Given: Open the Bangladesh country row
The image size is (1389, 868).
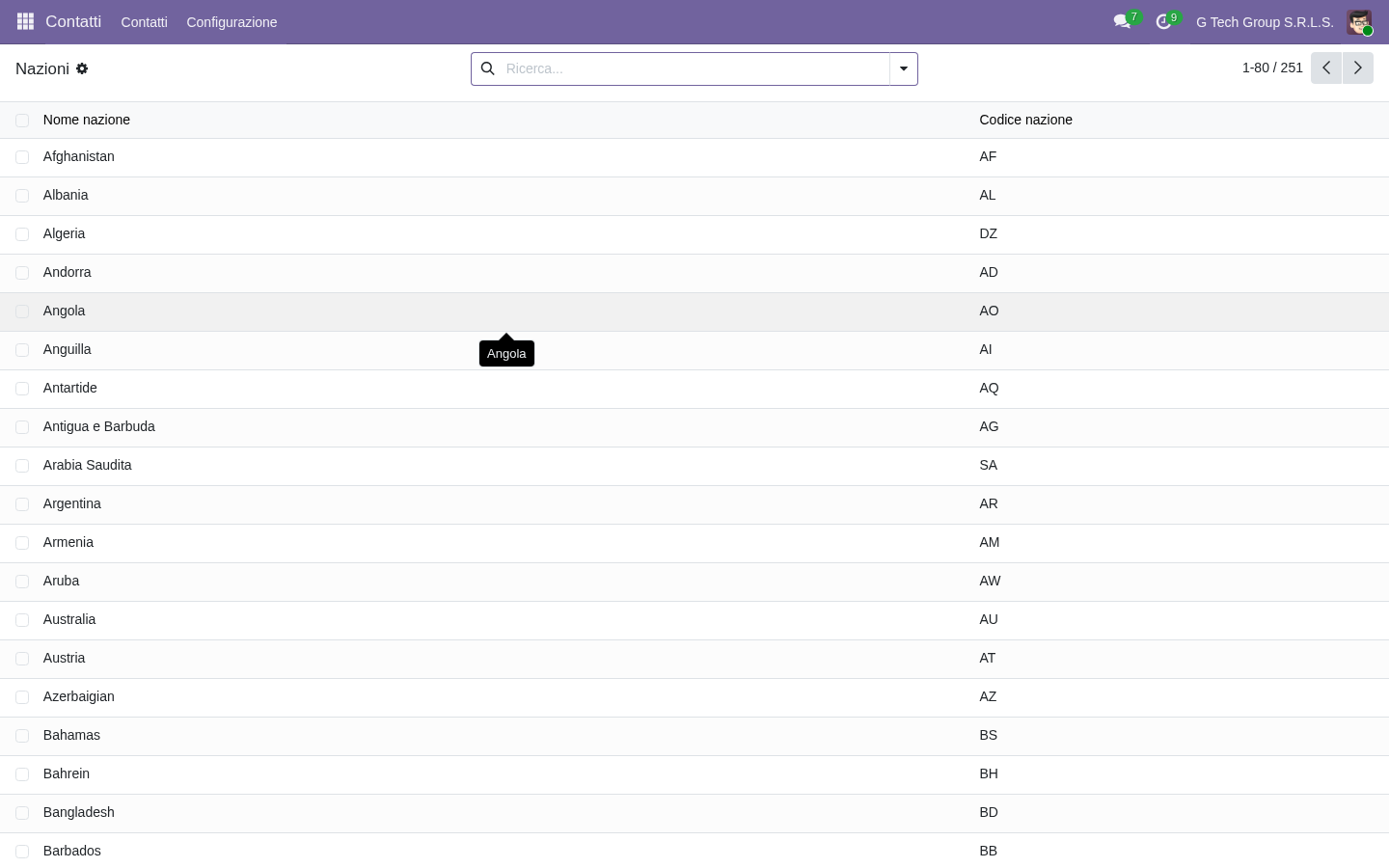Looking at the screenshot, I should click(694, 813).
